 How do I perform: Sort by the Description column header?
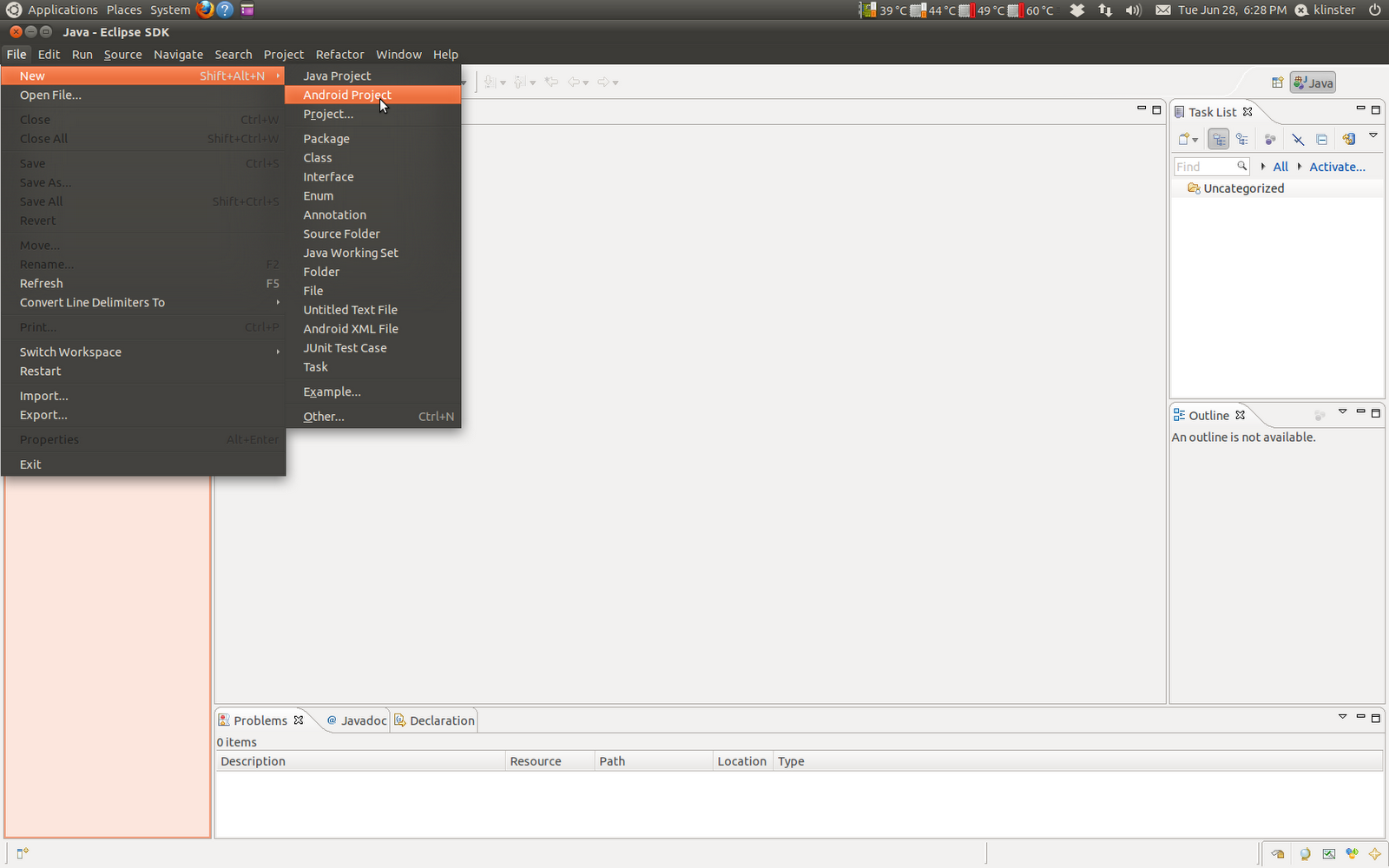point(360,761)
